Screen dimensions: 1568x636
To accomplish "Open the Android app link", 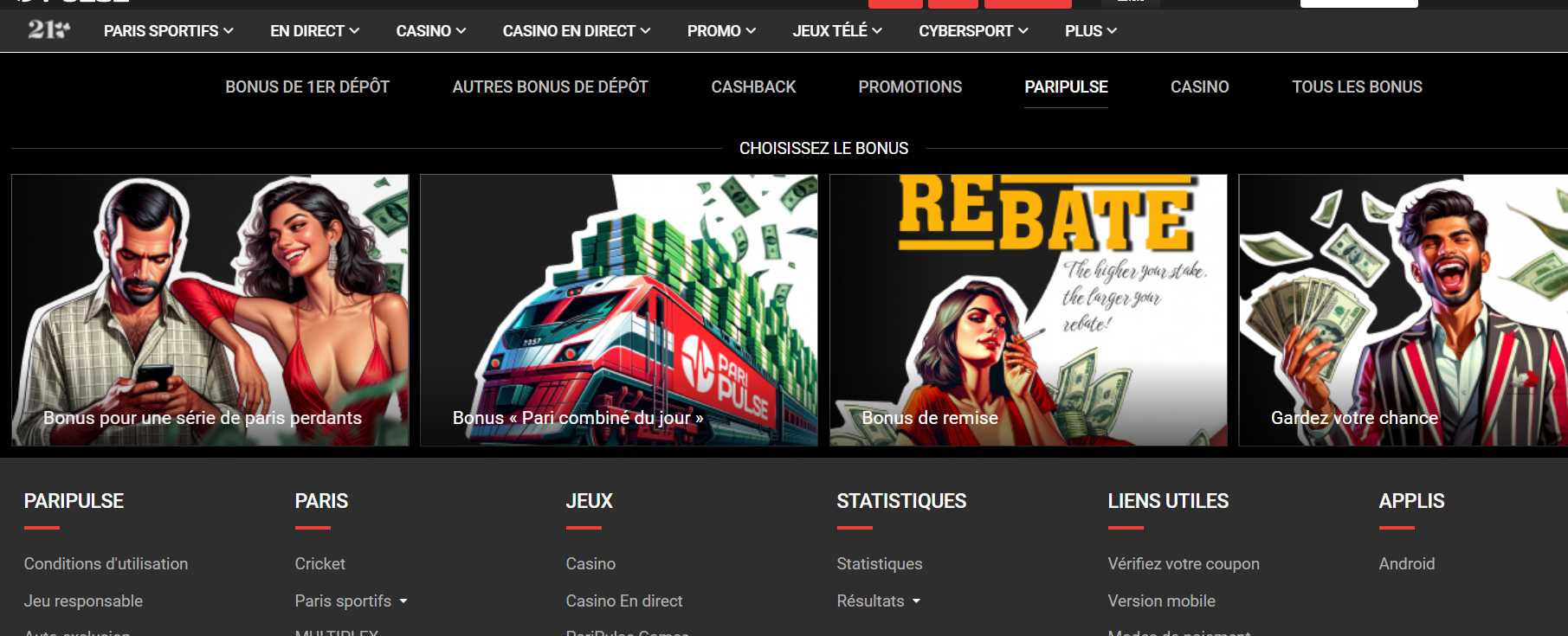I will (1406, 563).
